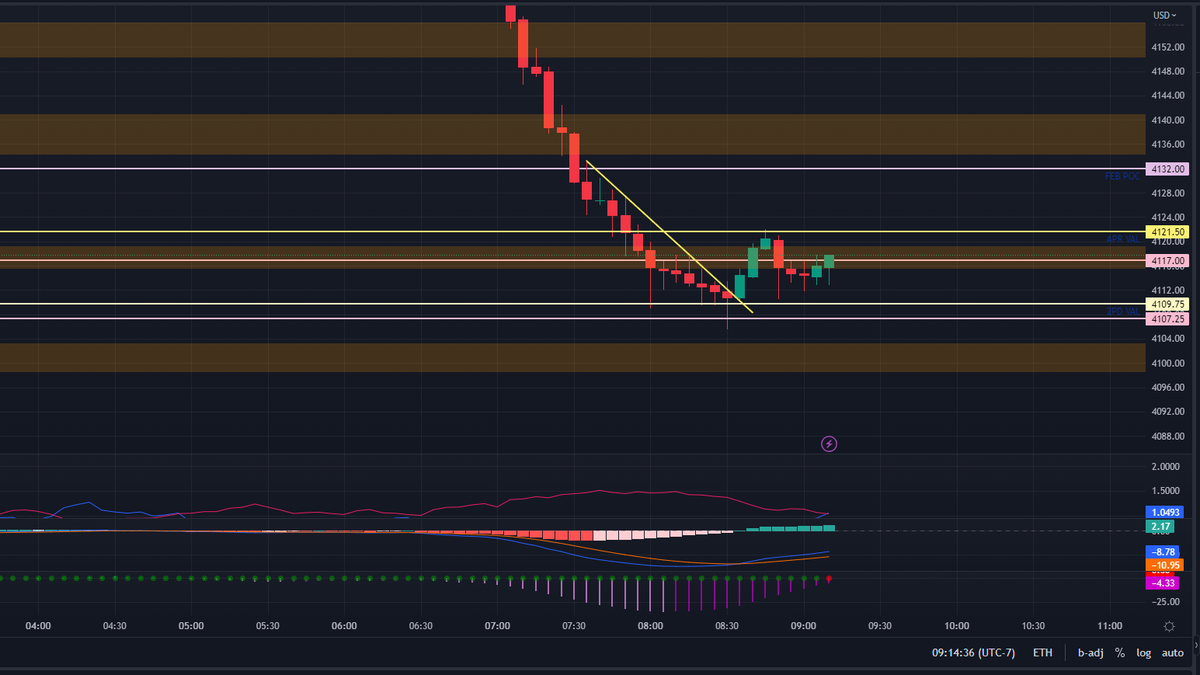The height and width of the screenshot is (675, 1200).
Task: Select the 4132.00 price line label
Action: click(1168, 169)
